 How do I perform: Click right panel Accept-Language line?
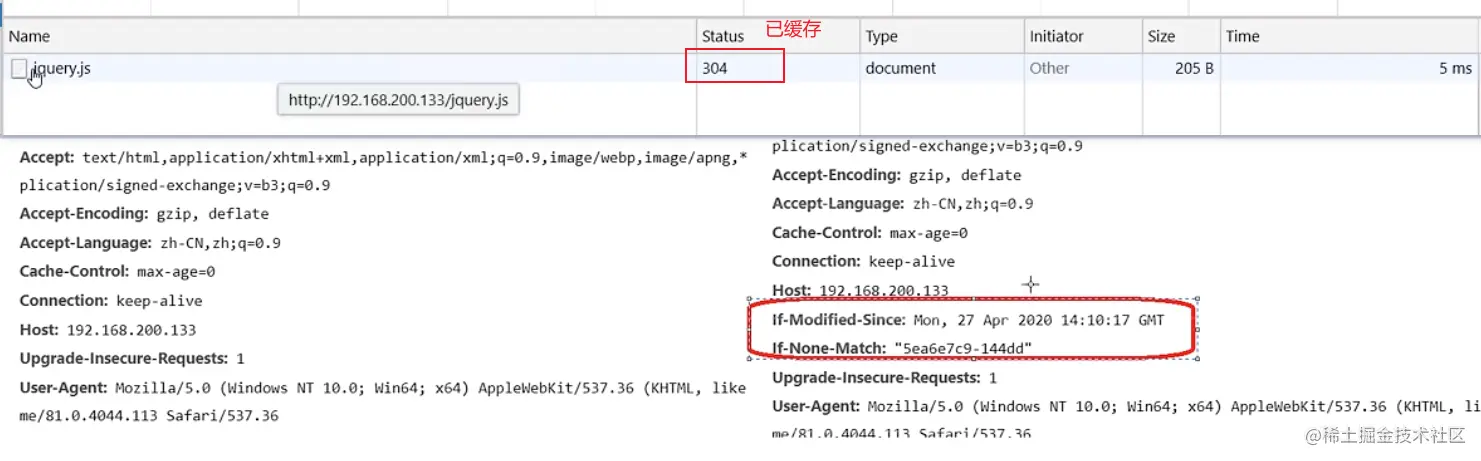903,203
